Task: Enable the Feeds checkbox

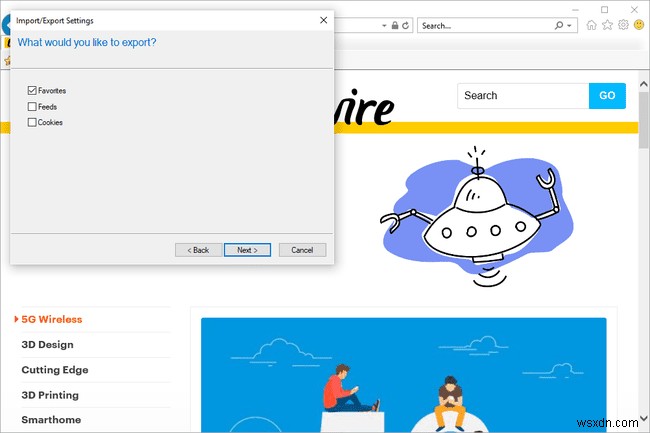Action: pos(32,106)
